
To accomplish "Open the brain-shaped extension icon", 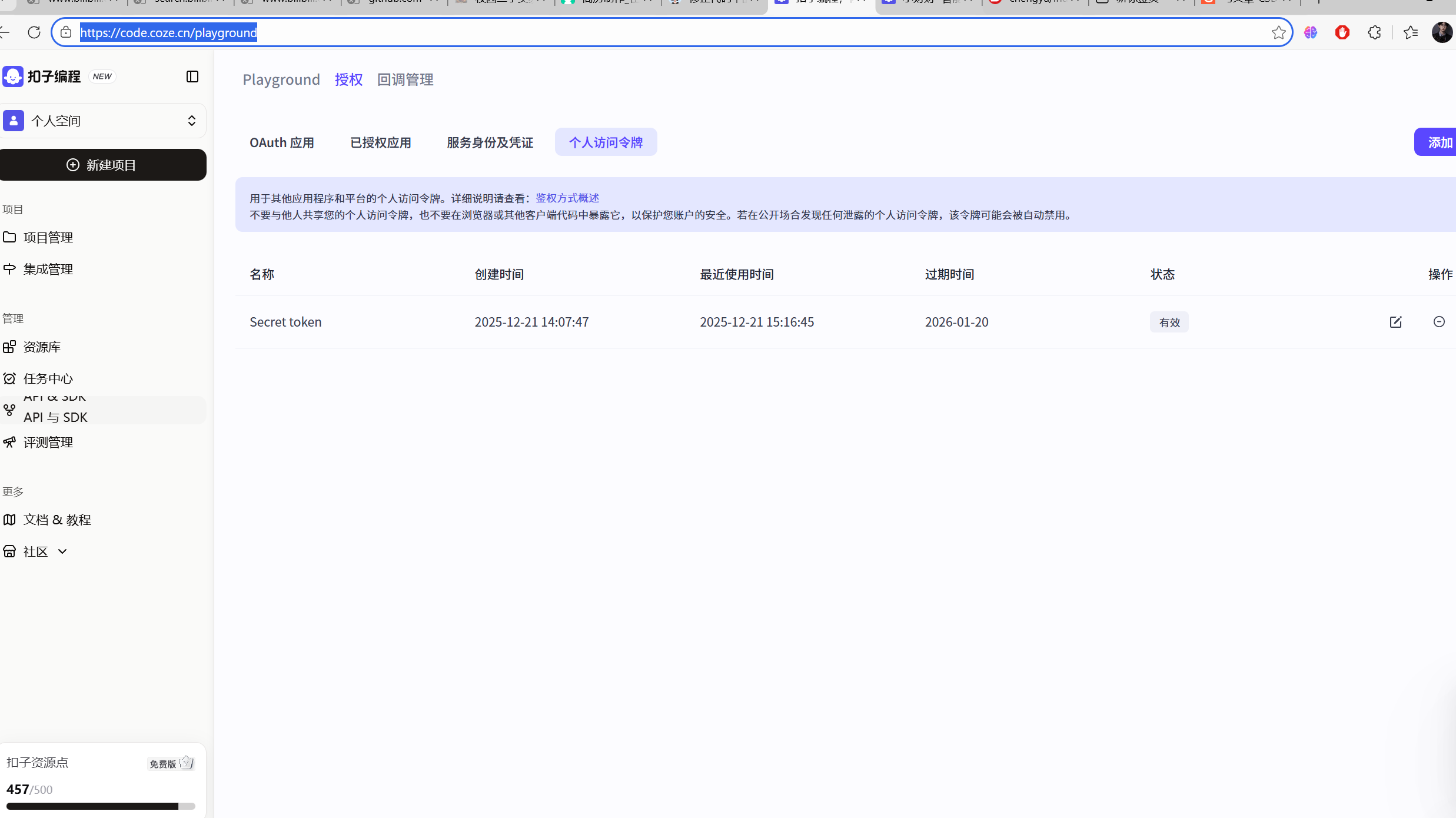I will pyautogui.click(x=1311, y=32).
